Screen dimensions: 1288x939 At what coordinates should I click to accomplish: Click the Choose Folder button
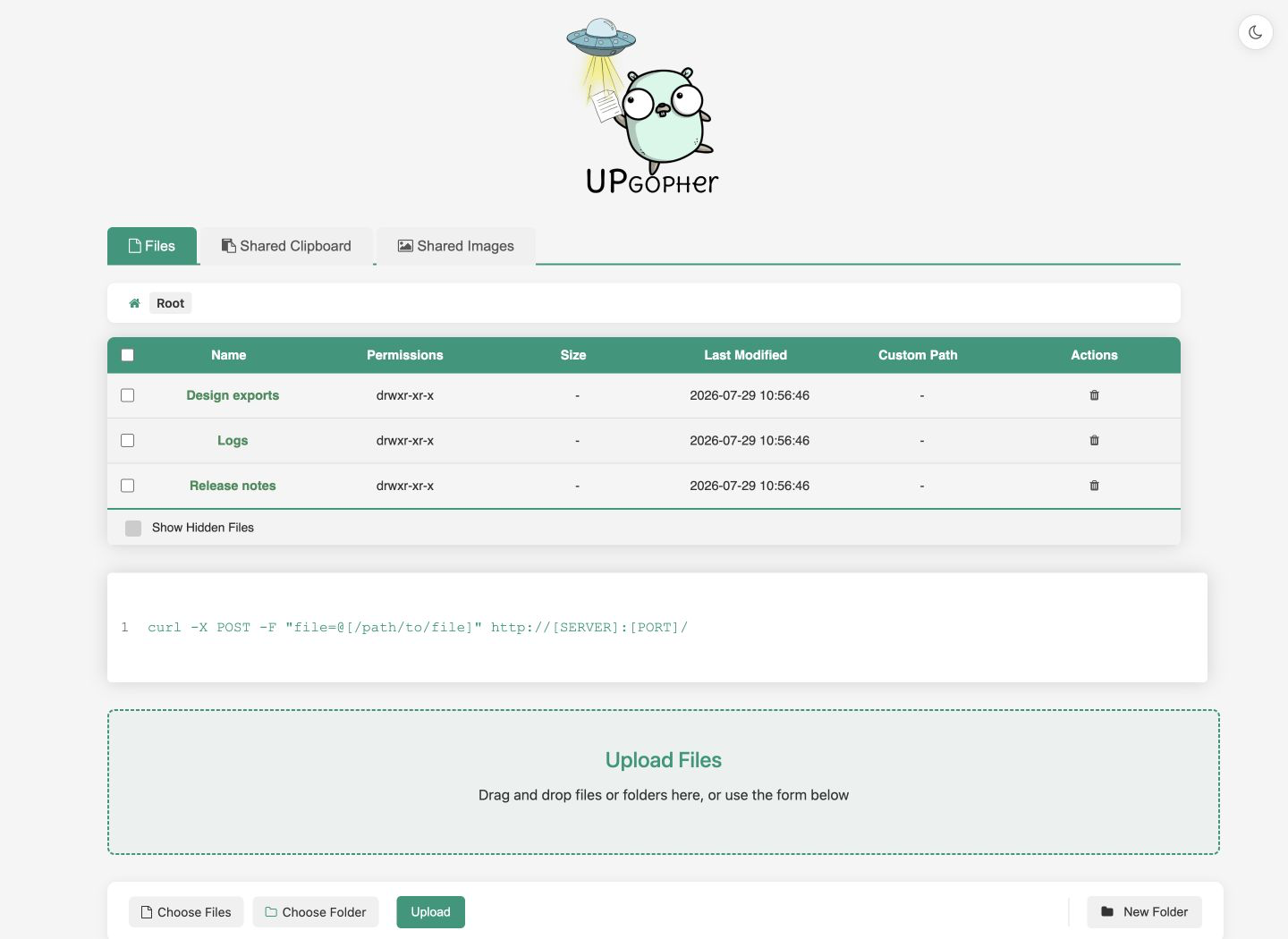[x=316, y=912]
